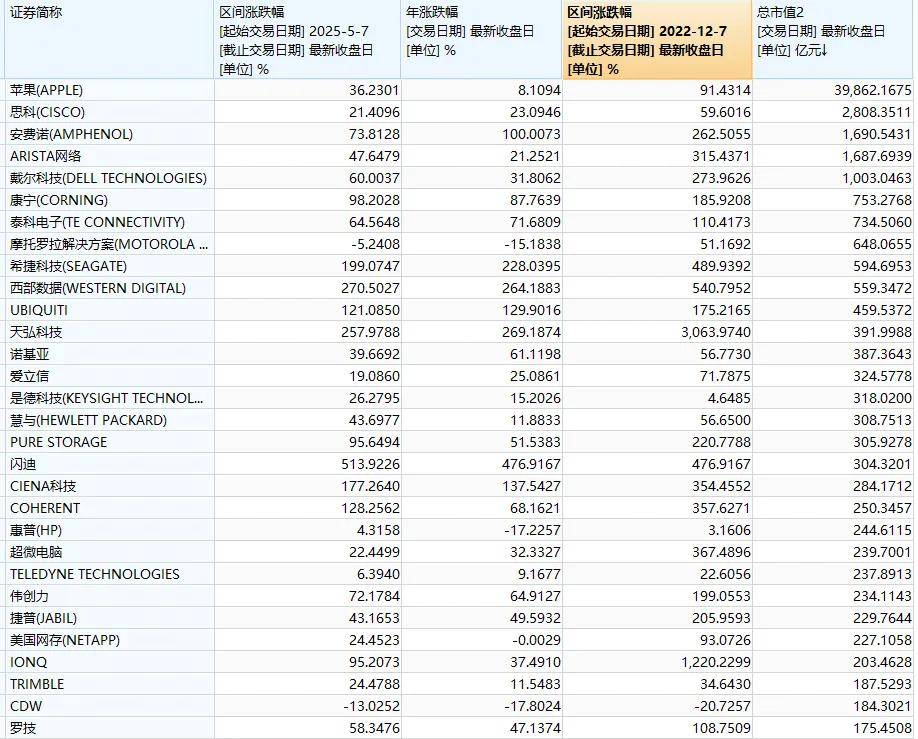Click the 思科(CISCO) security name

pos(47,112)
